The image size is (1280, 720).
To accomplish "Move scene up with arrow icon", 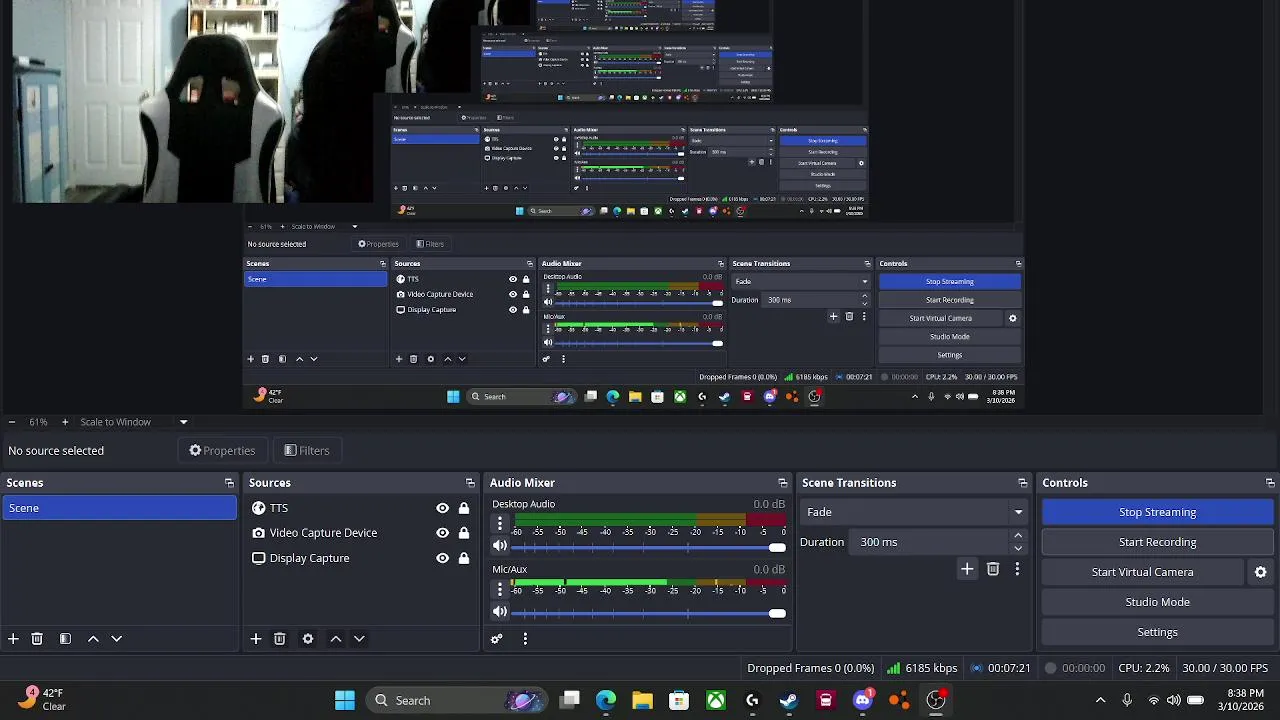I will (x=93, y=639).
